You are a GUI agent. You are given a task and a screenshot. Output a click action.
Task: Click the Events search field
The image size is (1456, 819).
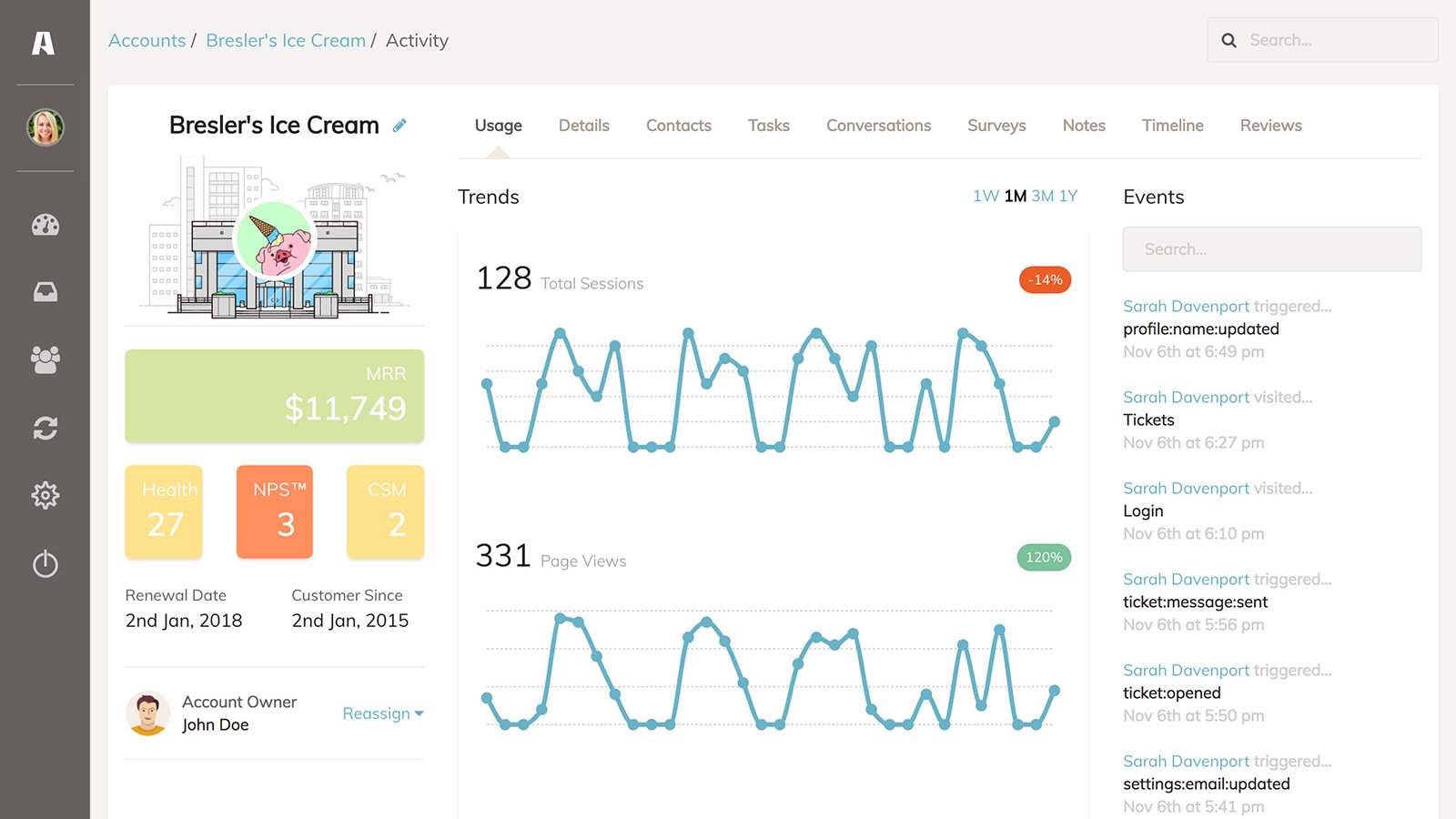pyautogui.click(x=1271, y=248)
